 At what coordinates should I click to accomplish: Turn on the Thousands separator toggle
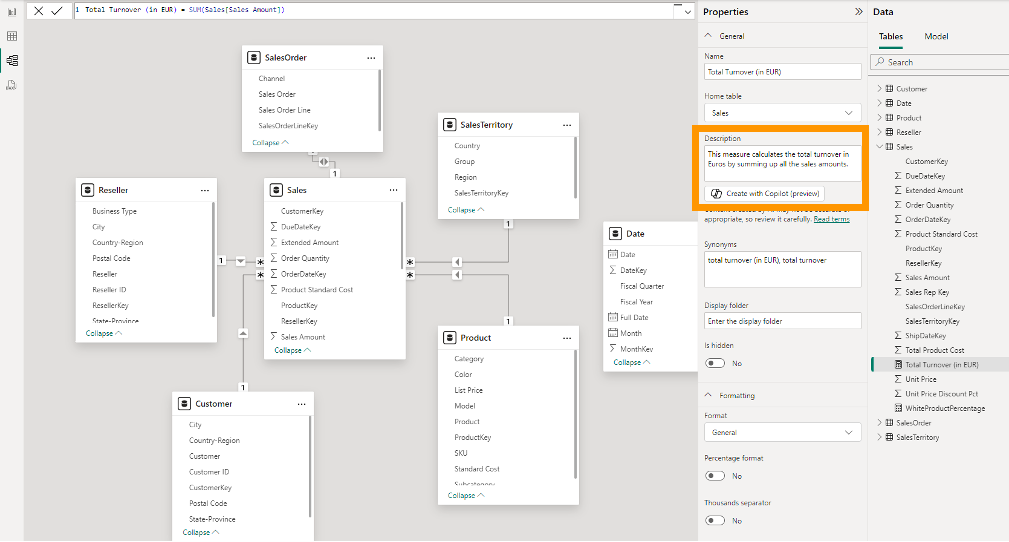715,520
